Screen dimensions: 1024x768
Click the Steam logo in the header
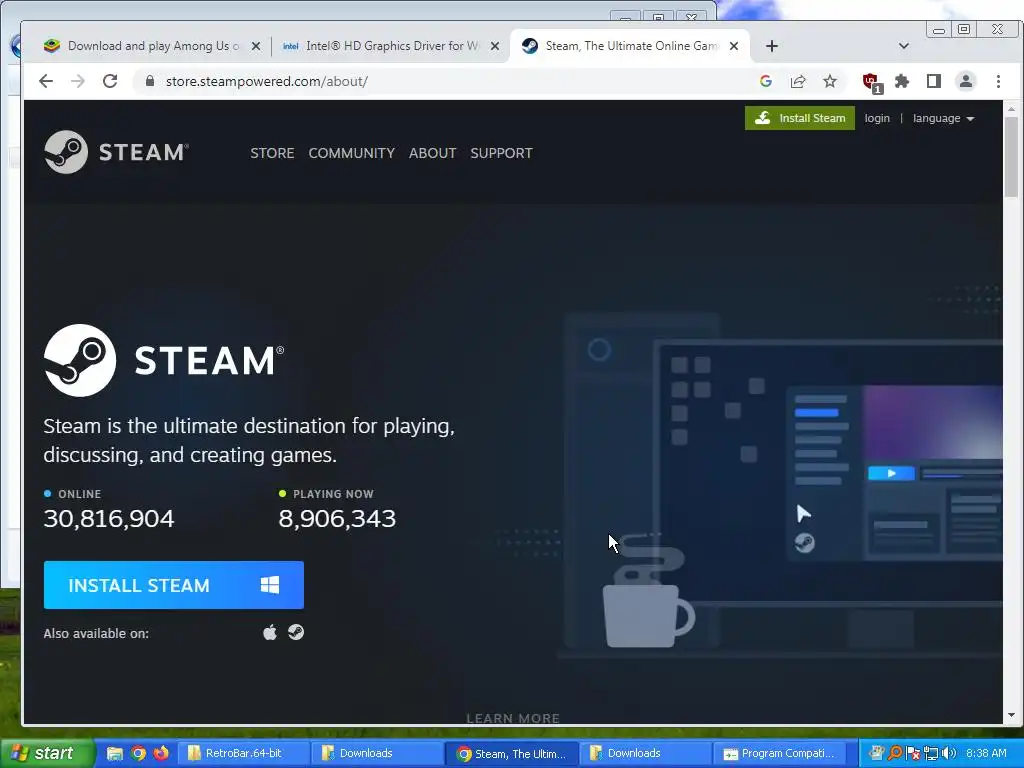coord(116,152)
